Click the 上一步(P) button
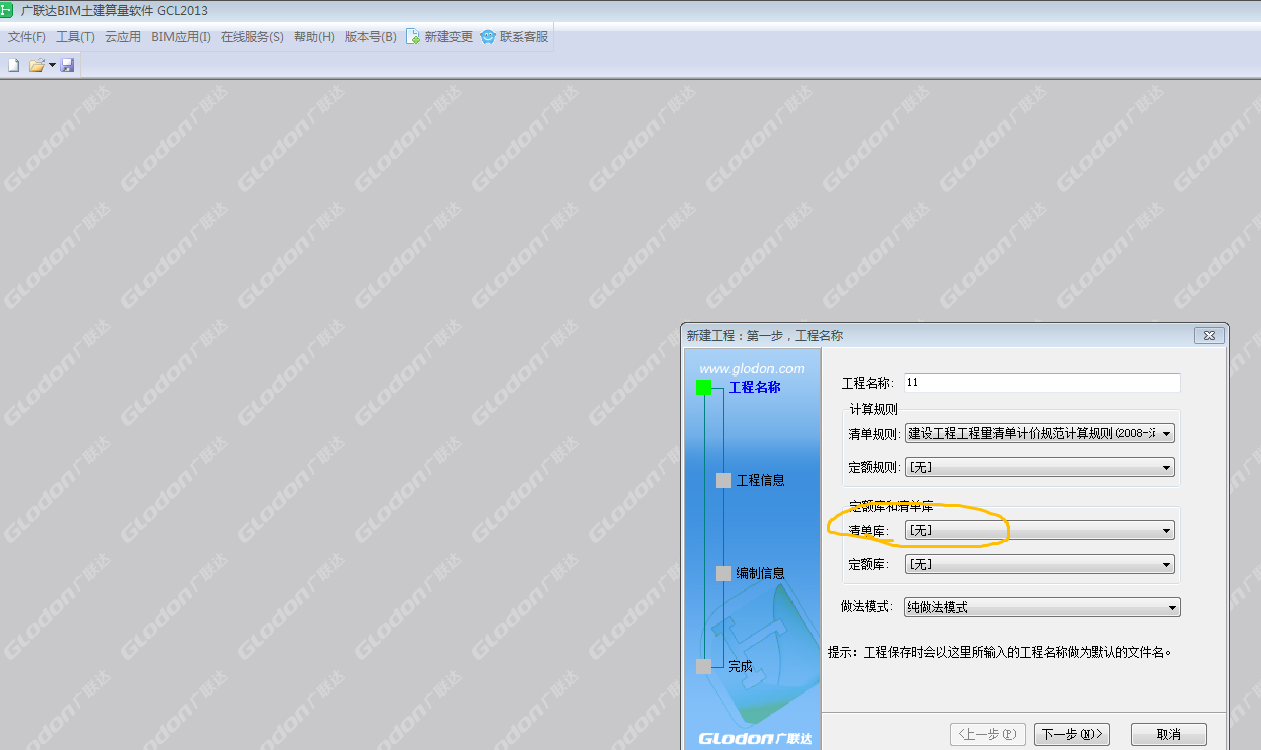 987,734
